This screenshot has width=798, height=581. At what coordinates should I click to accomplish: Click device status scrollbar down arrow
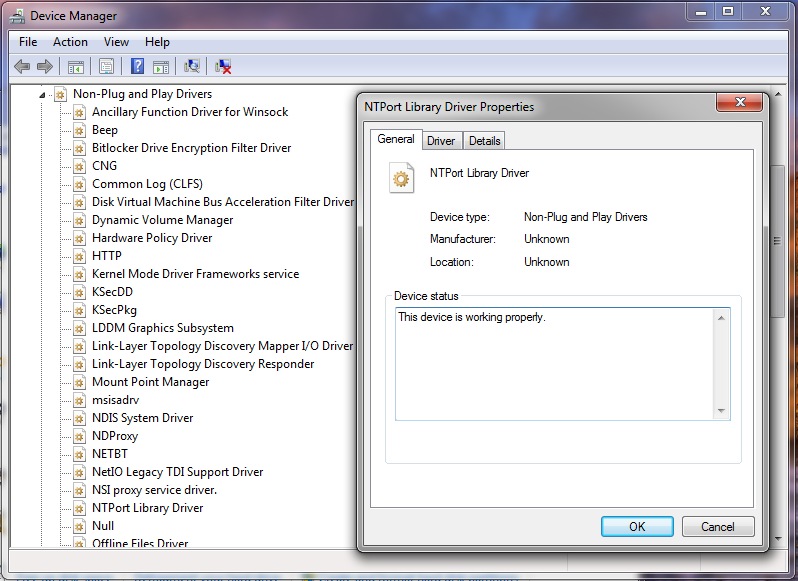coord(721,411)
